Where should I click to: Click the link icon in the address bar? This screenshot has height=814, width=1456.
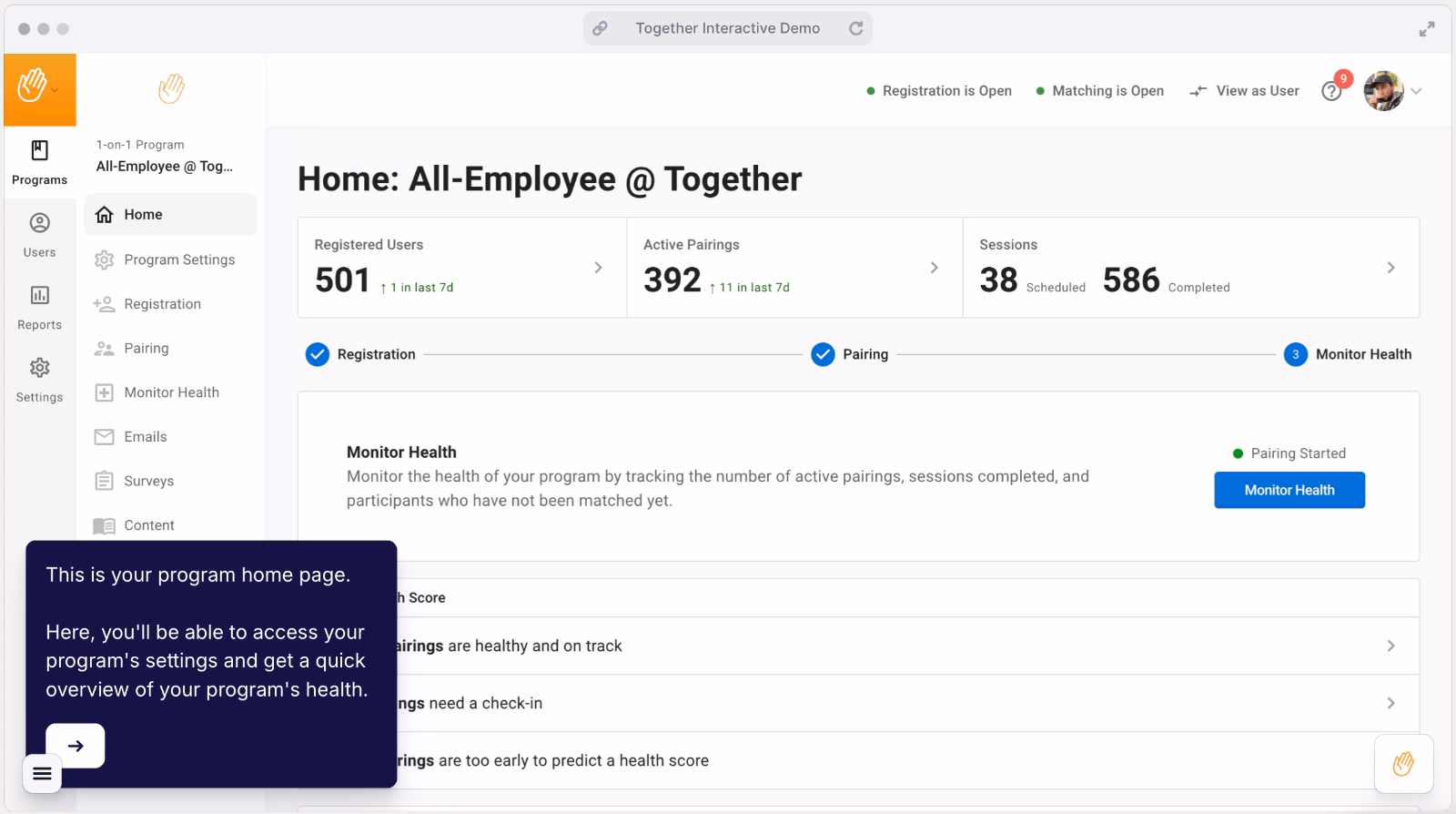(600, 28)
